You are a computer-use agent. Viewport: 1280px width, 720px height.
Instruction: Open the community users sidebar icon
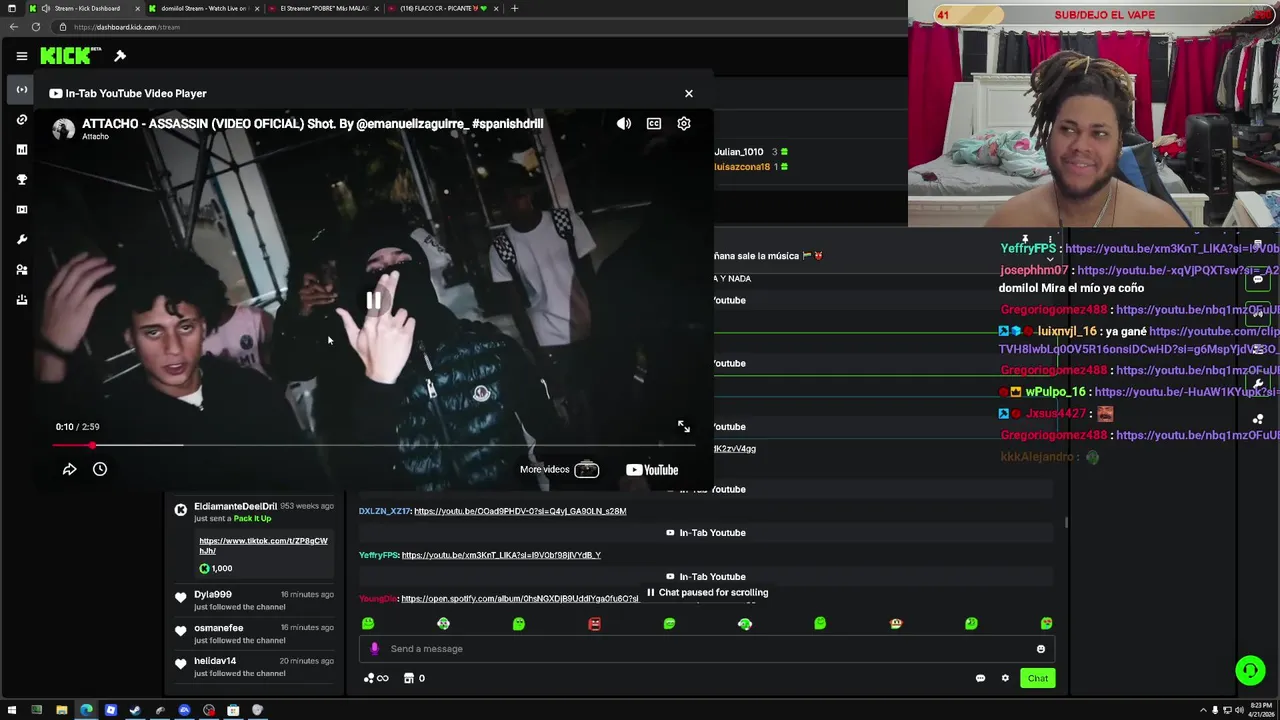pyautogui.click(x=21, y=270)
